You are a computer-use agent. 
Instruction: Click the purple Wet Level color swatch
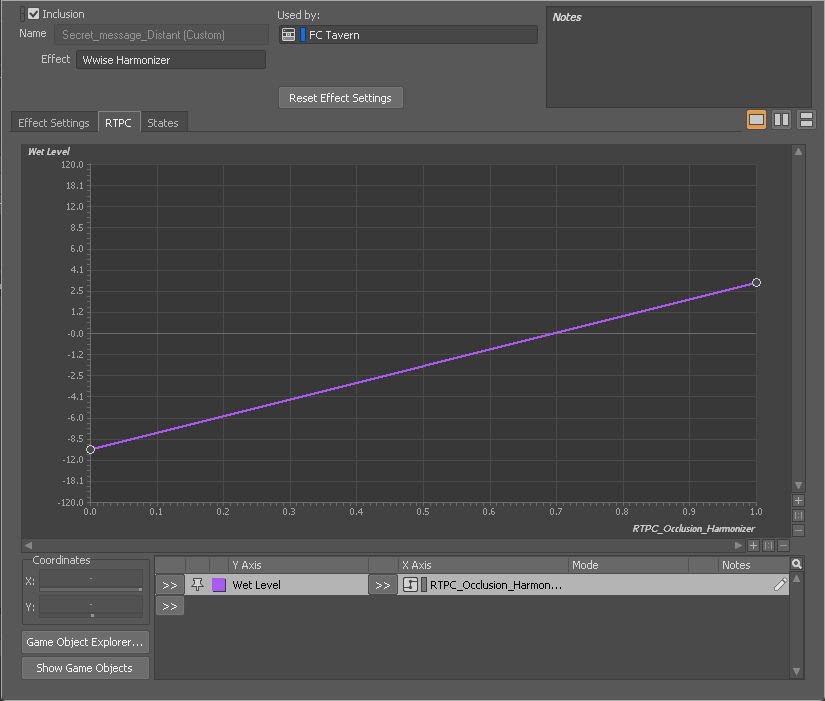pos(219,585)
